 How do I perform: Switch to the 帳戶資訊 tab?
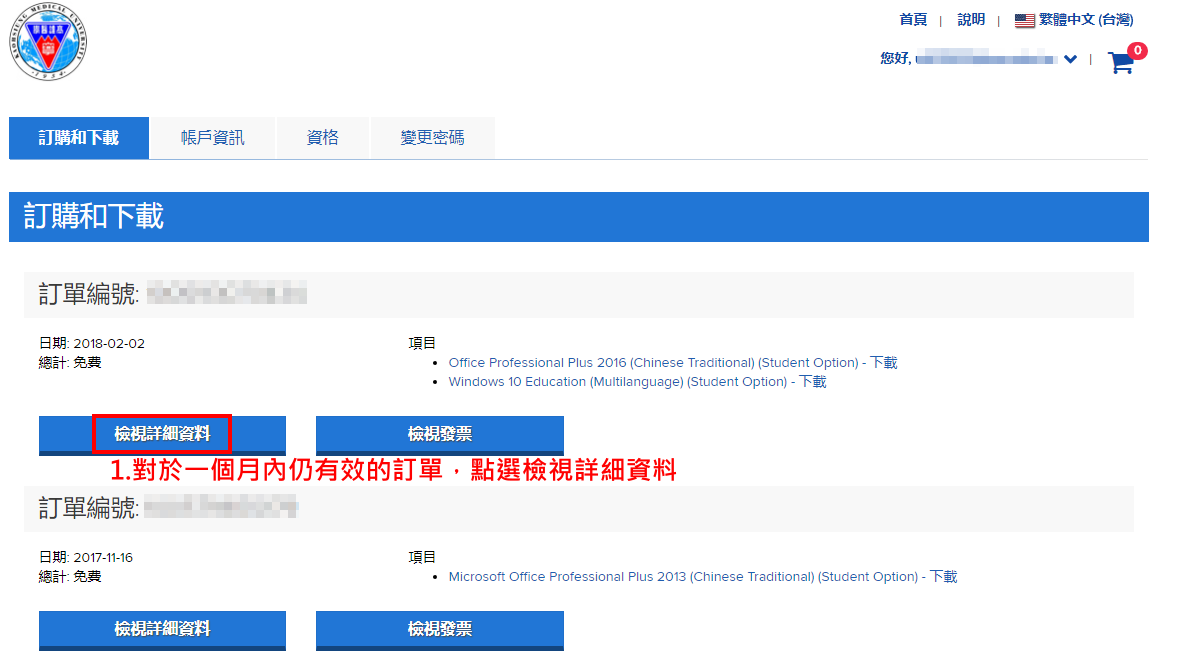pos(212,138)
